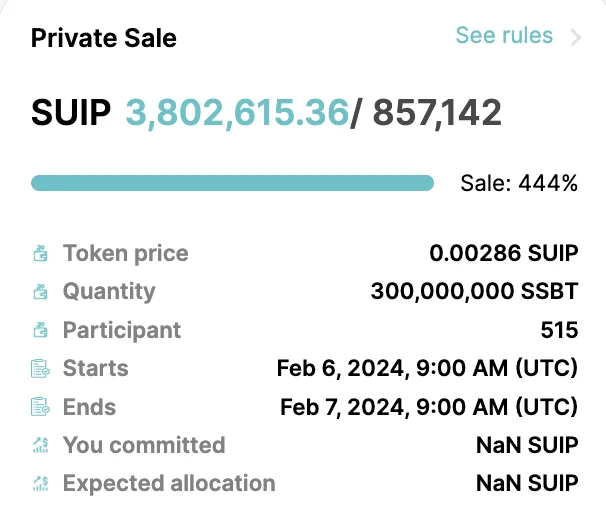
Task: Click the chart icon beside Expected allocation
Action: 41,483
